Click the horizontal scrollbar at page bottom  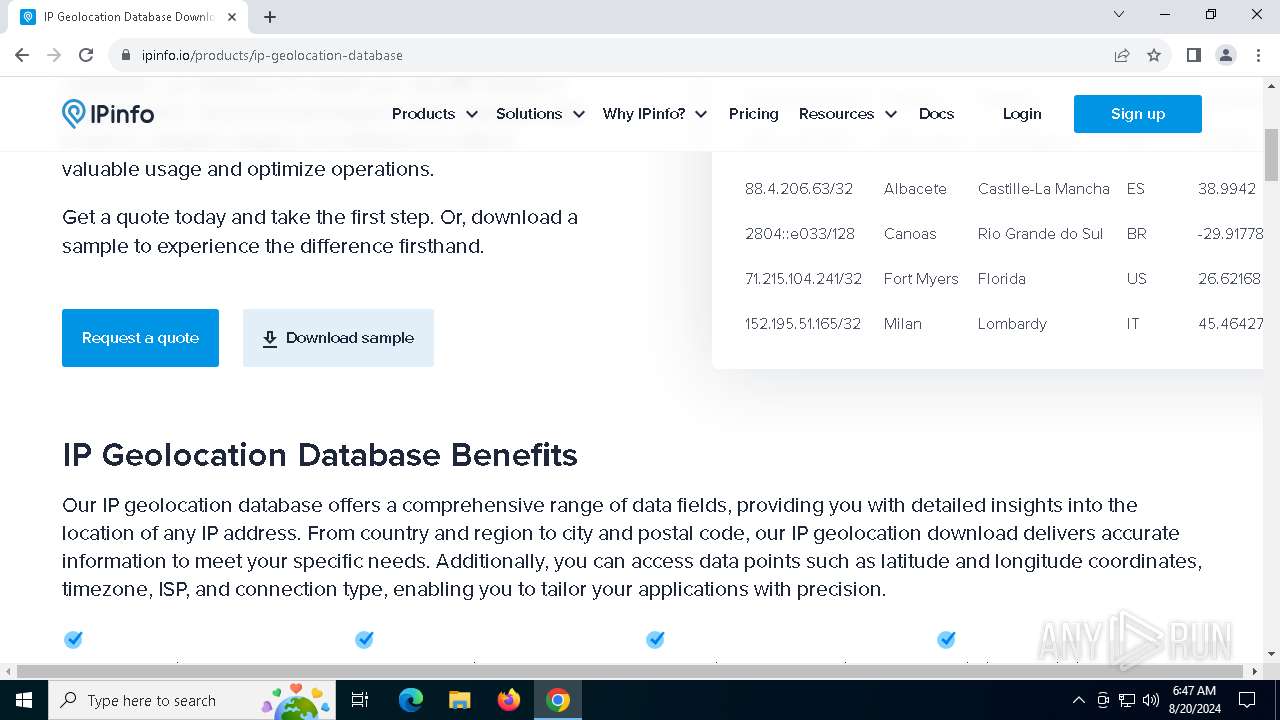pos(630,671)
